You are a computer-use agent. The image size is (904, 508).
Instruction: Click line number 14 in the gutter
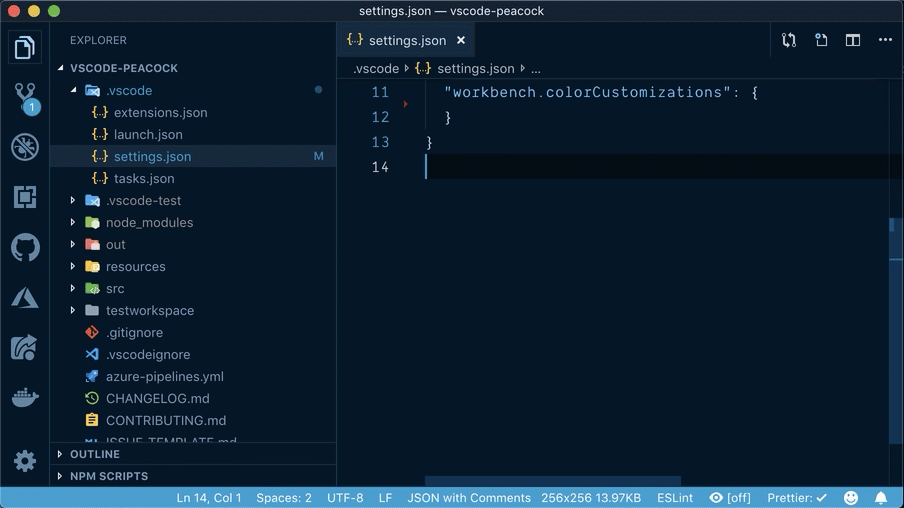(x=380, y=167)
